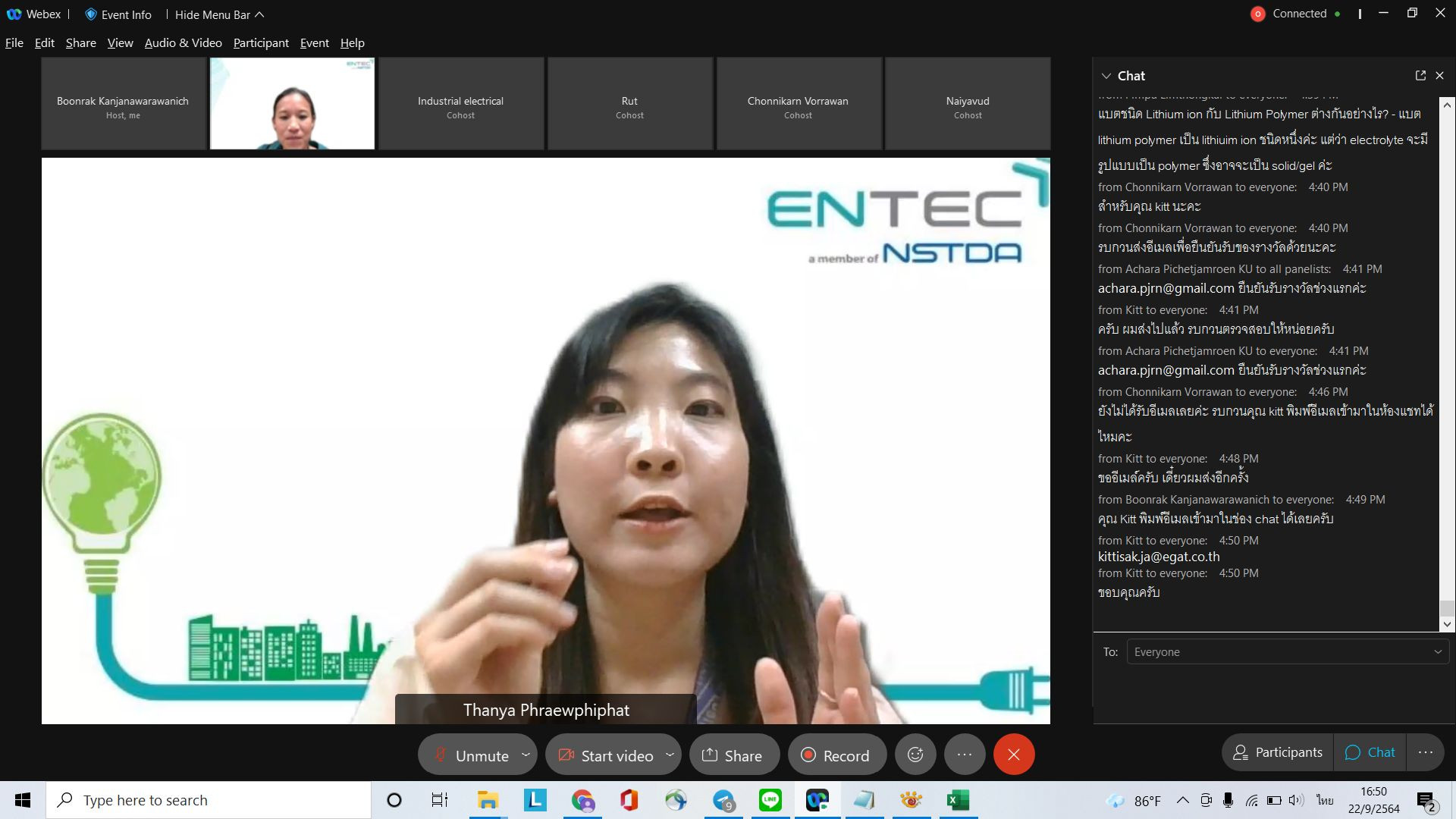Screen dimensions: 1456x819
Task: Open Task View in taskbar
Action: [x=439, y=800]
